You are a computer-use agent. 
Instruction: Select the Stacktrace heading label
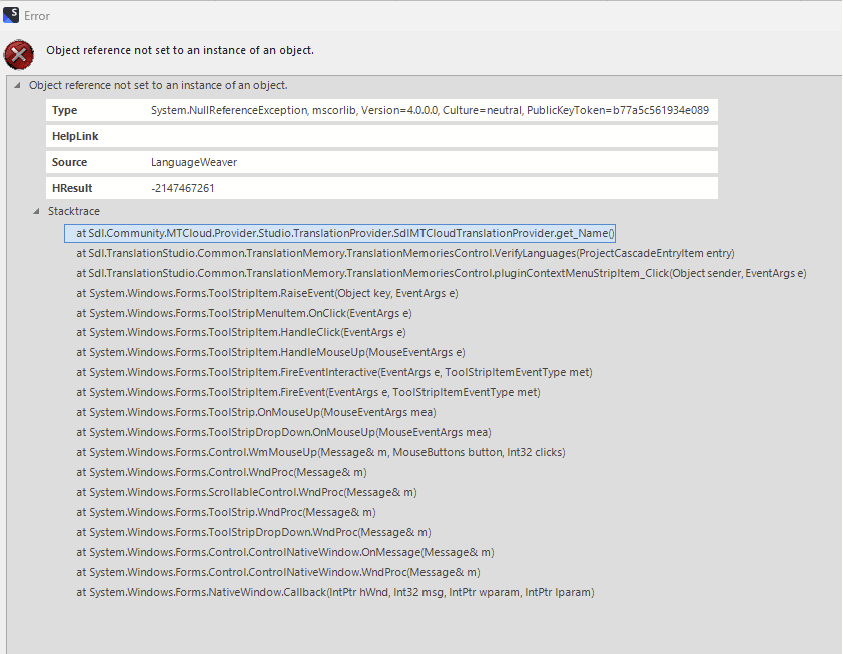74,211
